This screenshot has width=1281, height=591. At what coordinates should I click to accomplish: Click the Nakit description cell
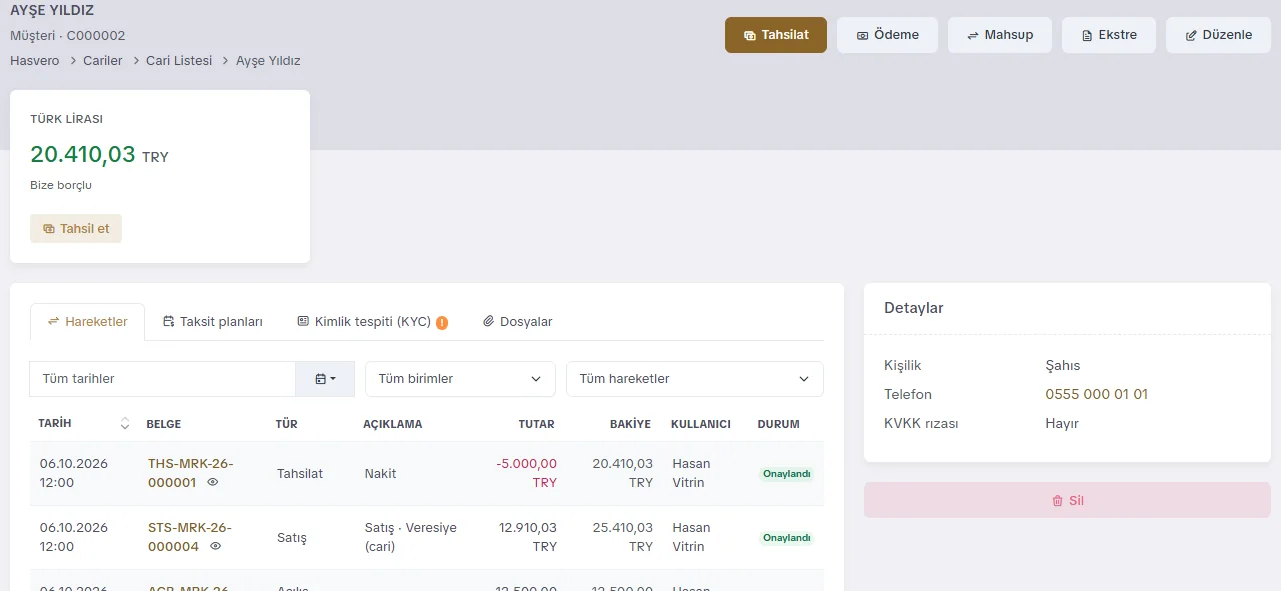point(381,473)
